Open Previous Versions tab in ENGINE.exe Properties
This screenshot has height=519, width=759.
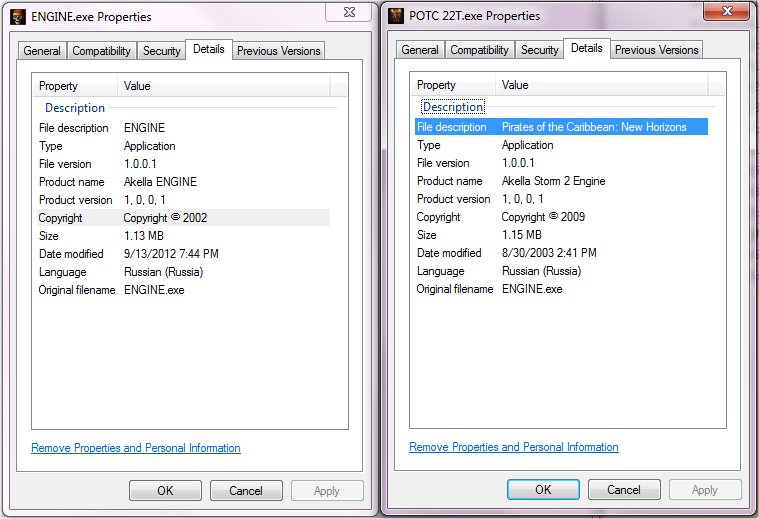click(x=279, y=51)
